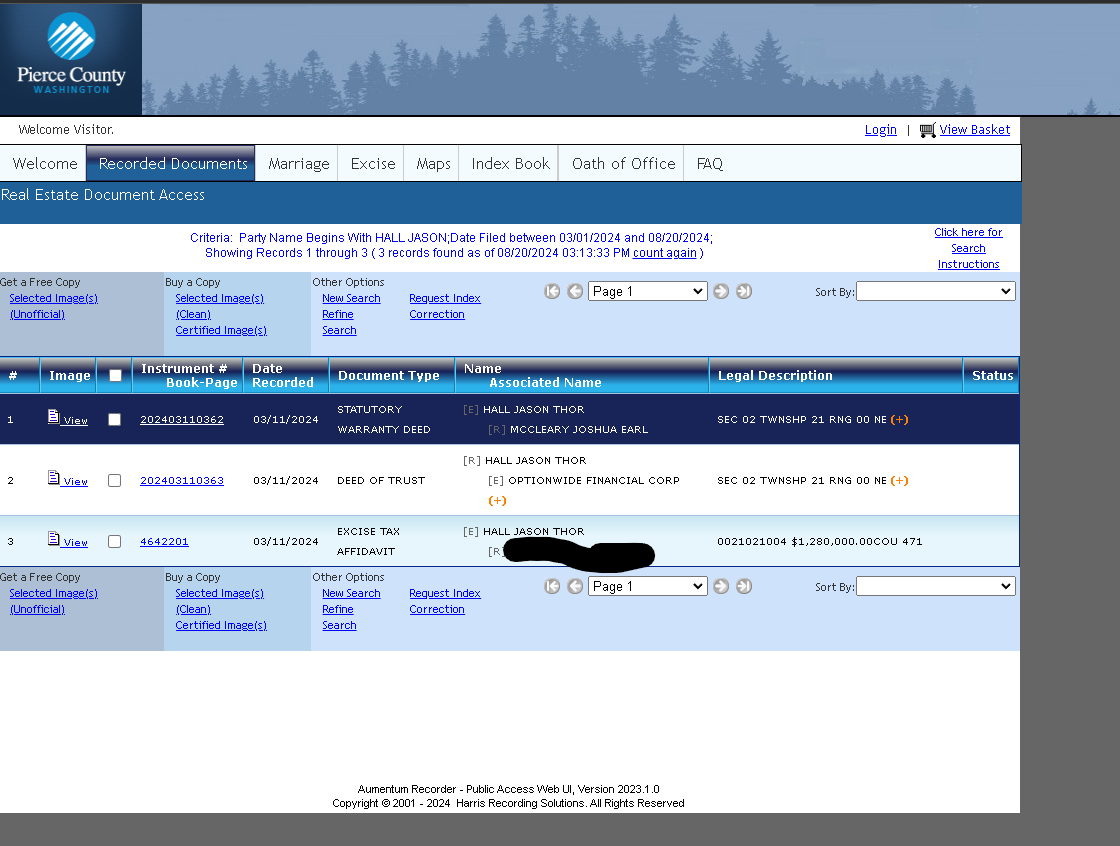Go to last page using bottom pager
This screenshot has height=846, width=1120.
coord(744,587)
